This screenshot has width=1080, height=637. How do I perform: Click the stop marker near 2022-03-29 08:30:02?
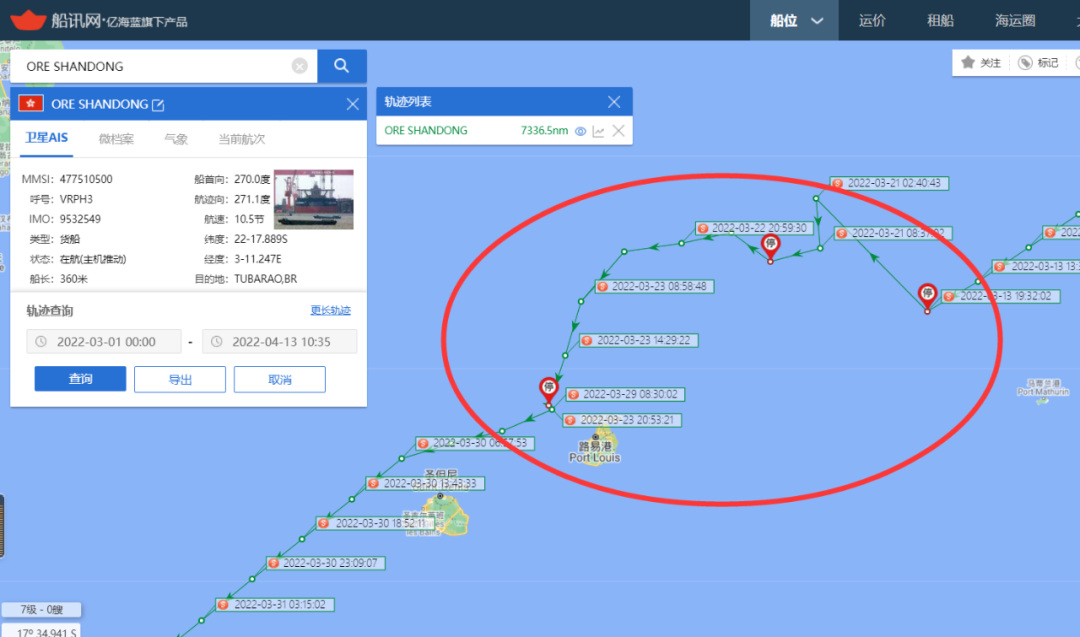coord(548,389)
